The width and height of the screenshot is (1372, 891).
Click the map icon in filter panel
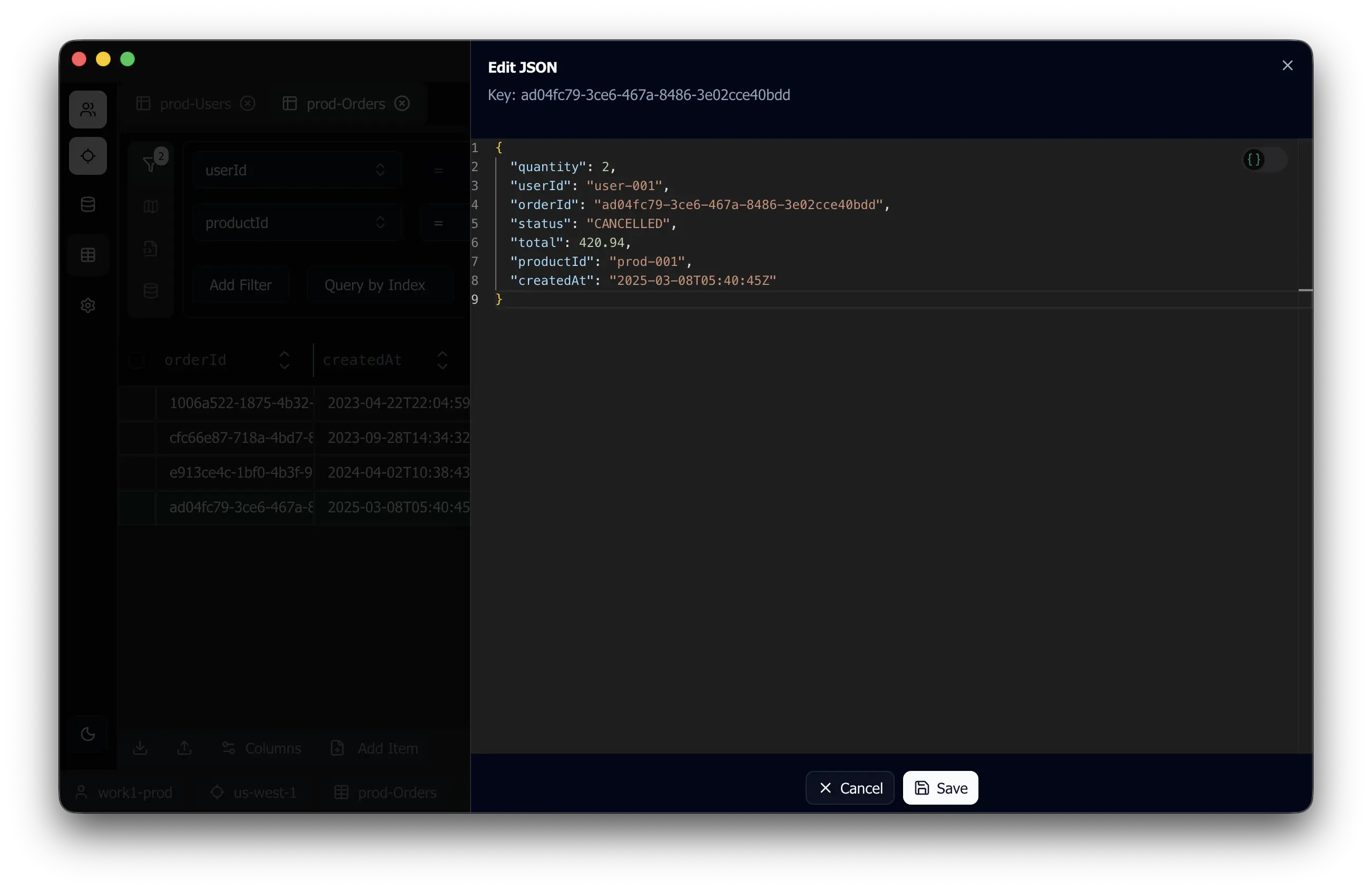(x=151, y=206)
